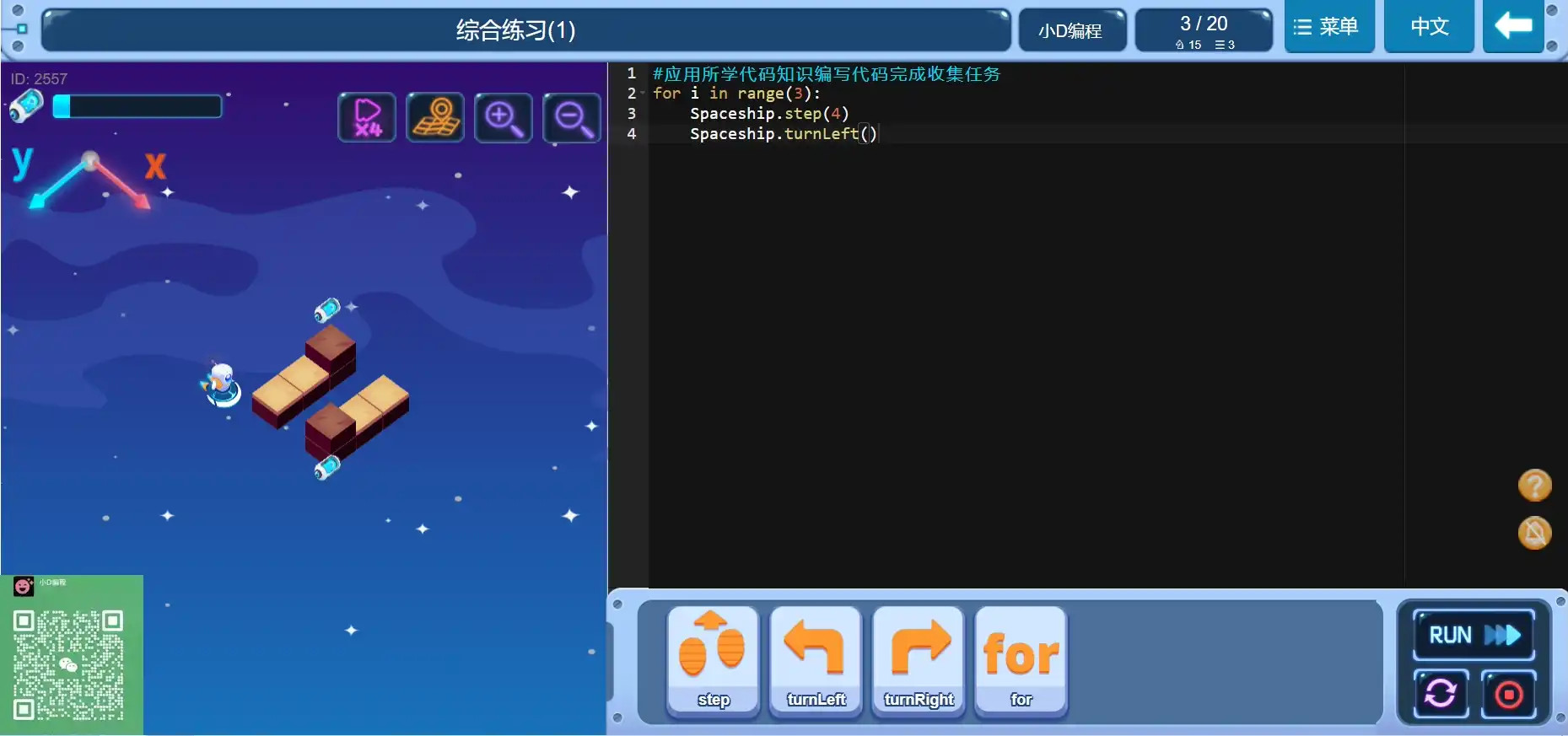Toggle the mute notification bell
The image size is (1568, 736).
tap(1534, 533)
